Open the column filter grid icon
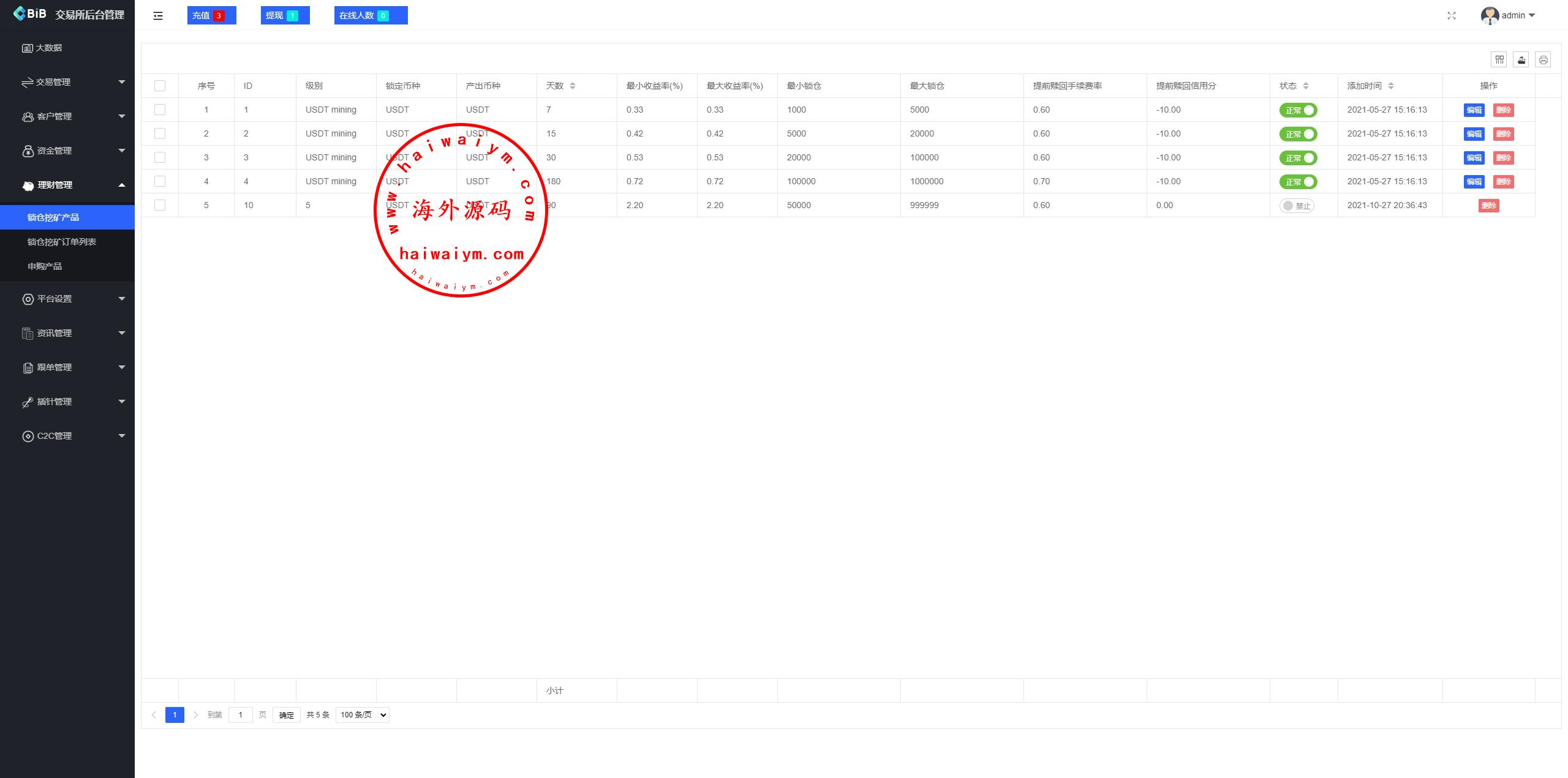1568x778 pixels. click(x=1499, y=59)
